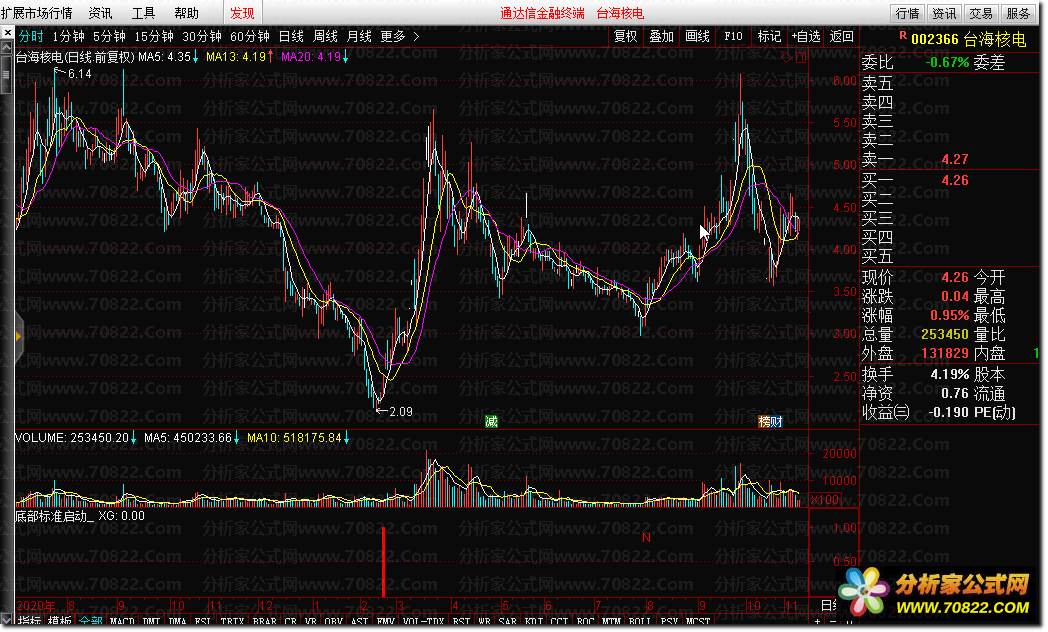The width and height of the screenshot is (1048, 632).
Task: Switch indicator to BRAR
Action: tap(265, 621)
